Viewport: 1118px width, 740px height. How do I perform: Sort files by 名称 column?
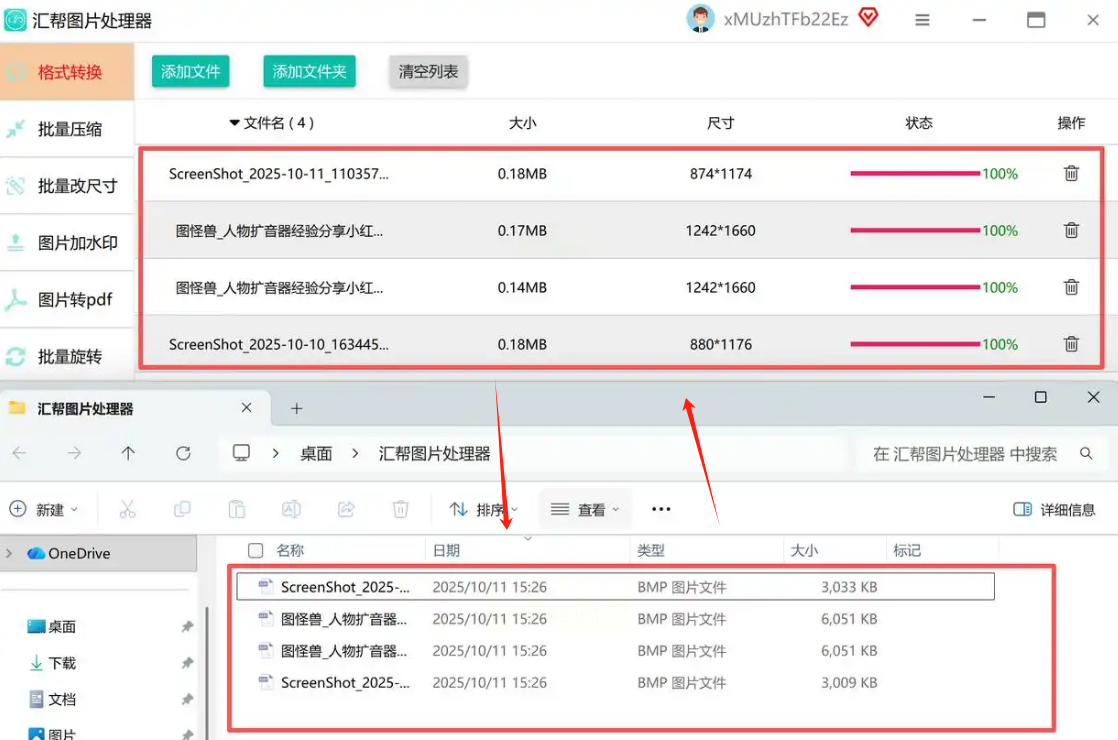coord(289,550)
